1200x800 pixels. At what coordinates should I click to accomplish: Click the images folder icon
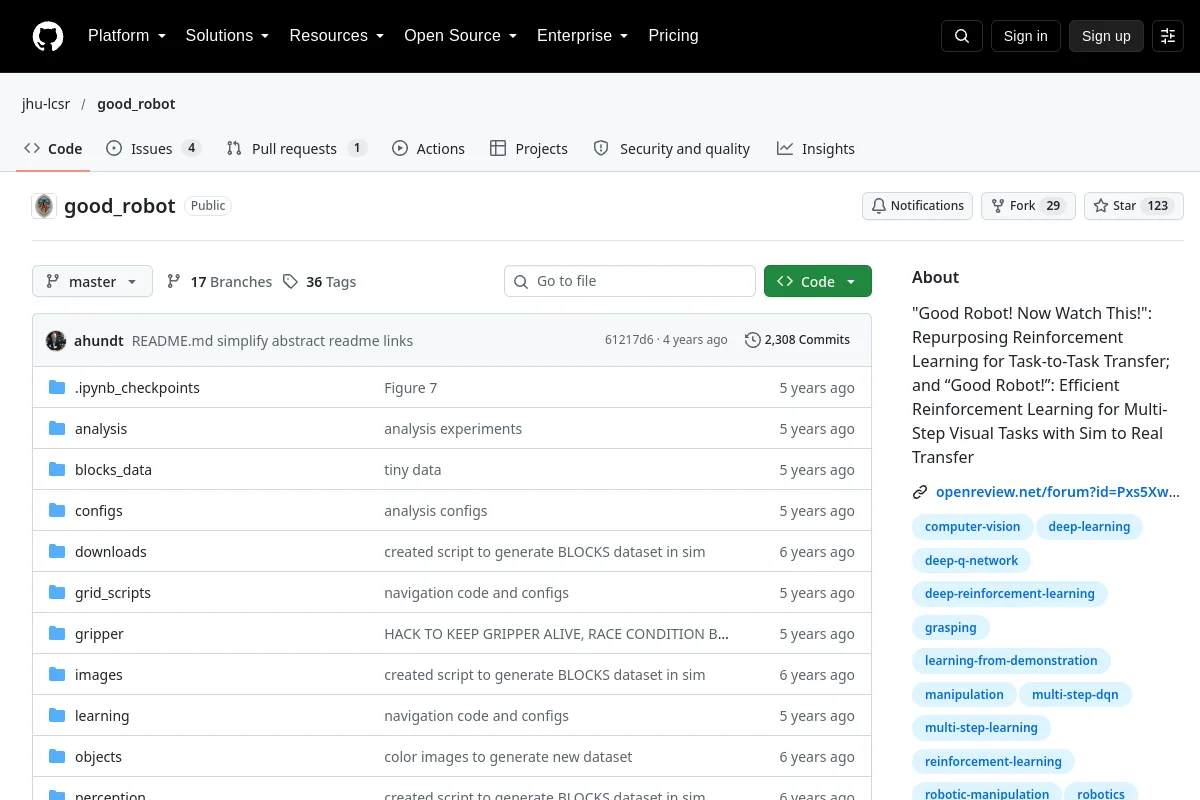coord(57,675)
